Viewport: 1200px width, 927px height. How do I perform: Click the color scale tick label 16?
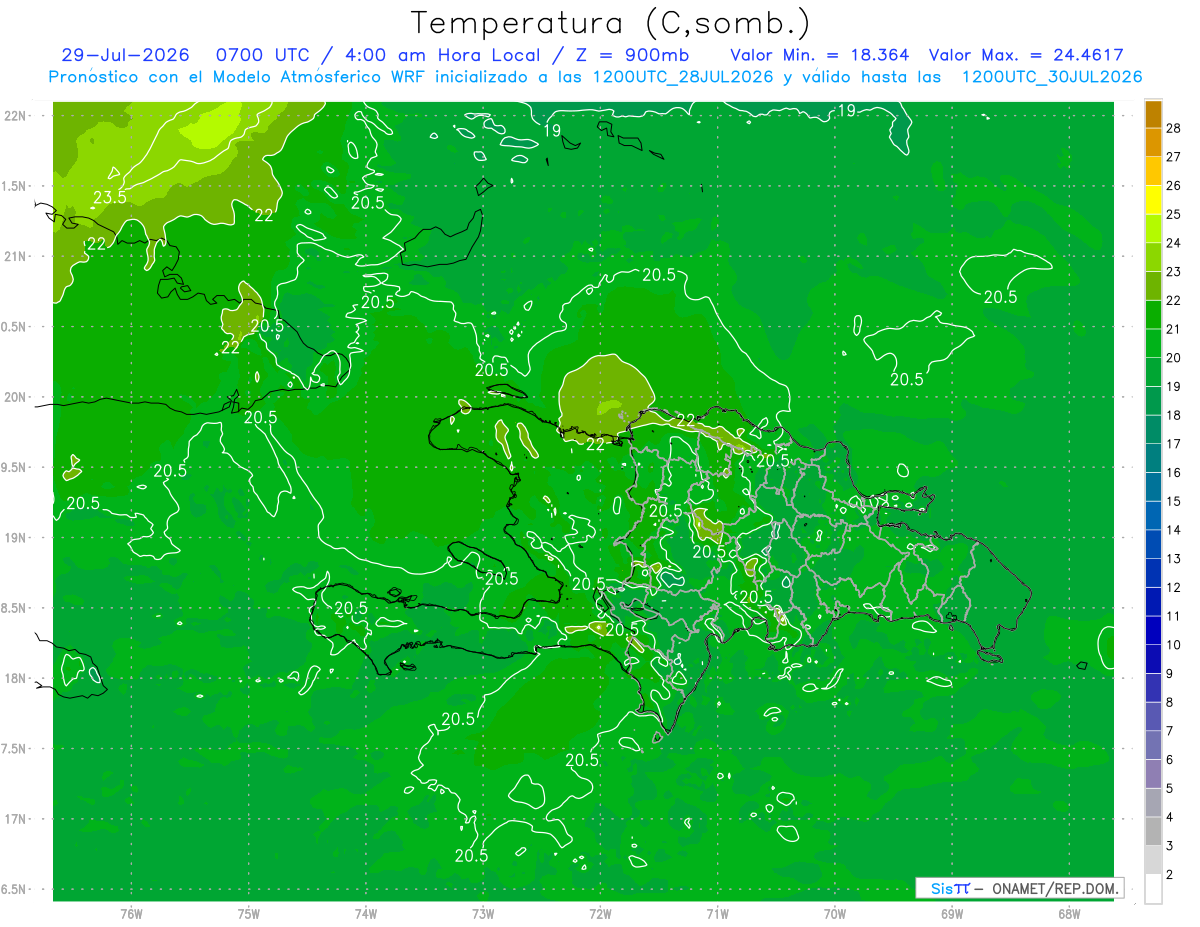pyautogui.click(x=1174, y=472)
